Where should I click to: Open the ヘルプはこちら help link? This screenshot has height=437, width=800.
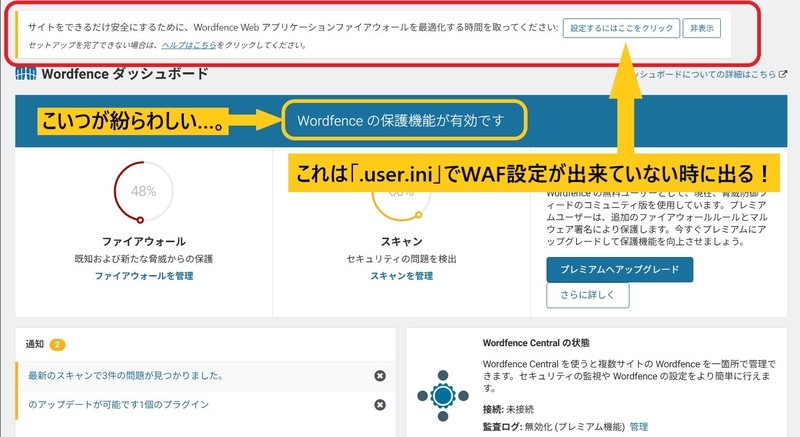[189, 45]
